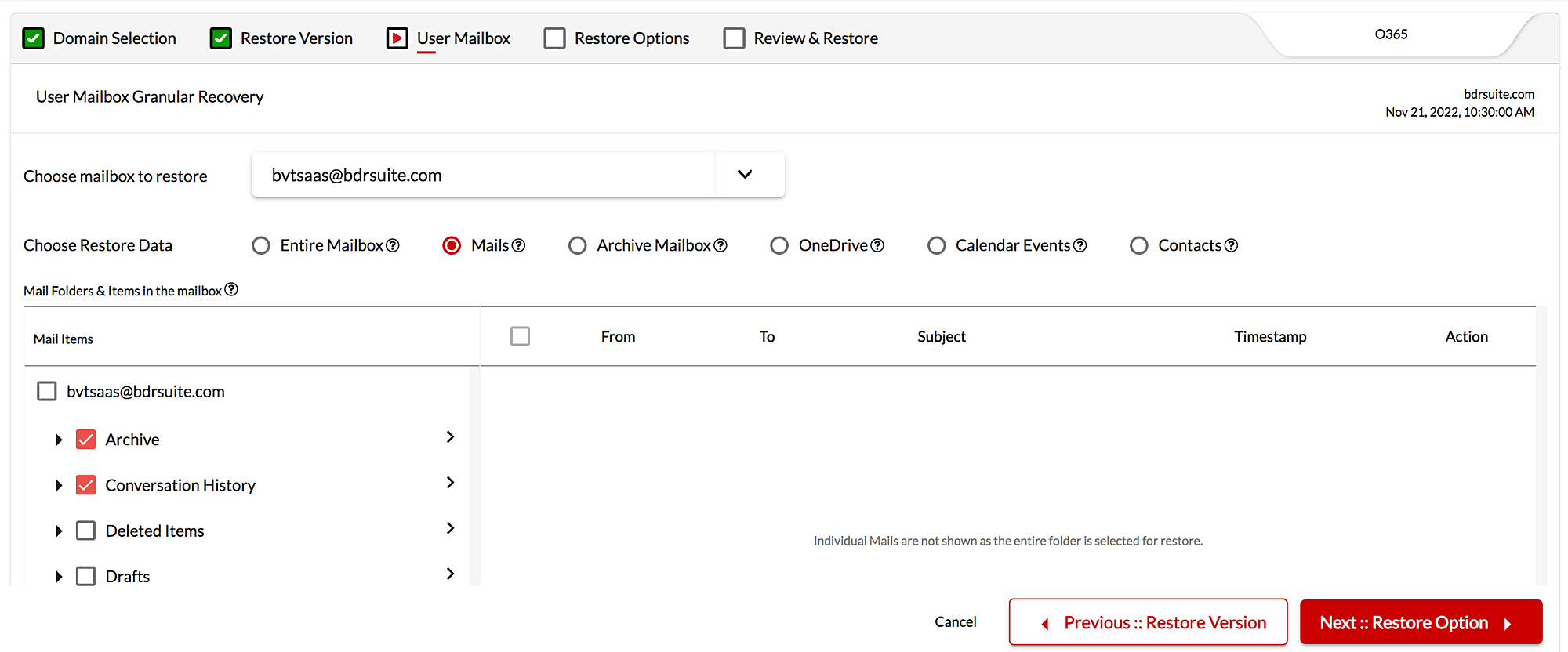This screenshot has width=1568, height=652.
Task: Click the Conversation History folder label
Action: 180,485
